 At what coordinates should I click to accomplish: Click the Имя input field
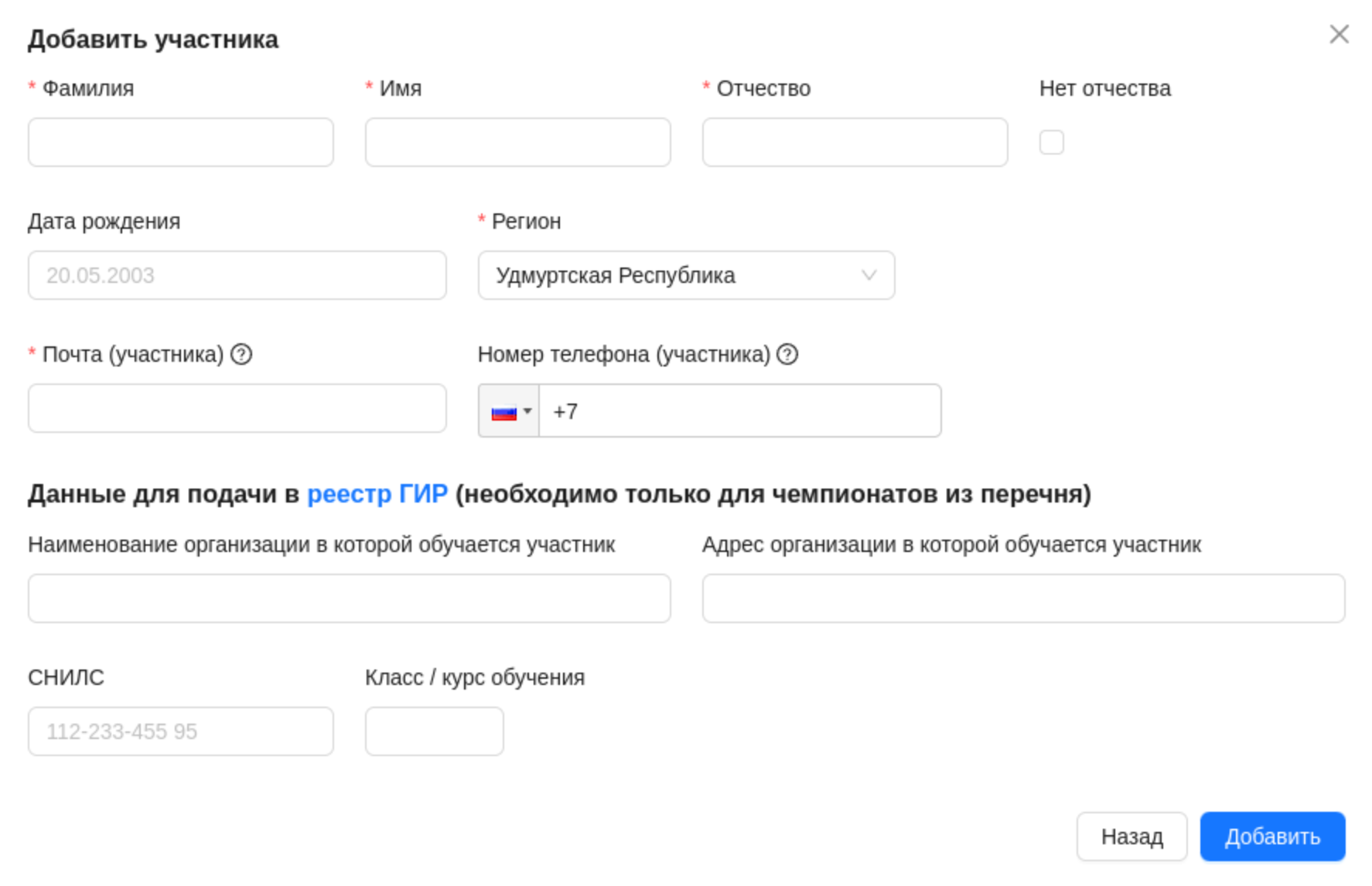point(517,141)
